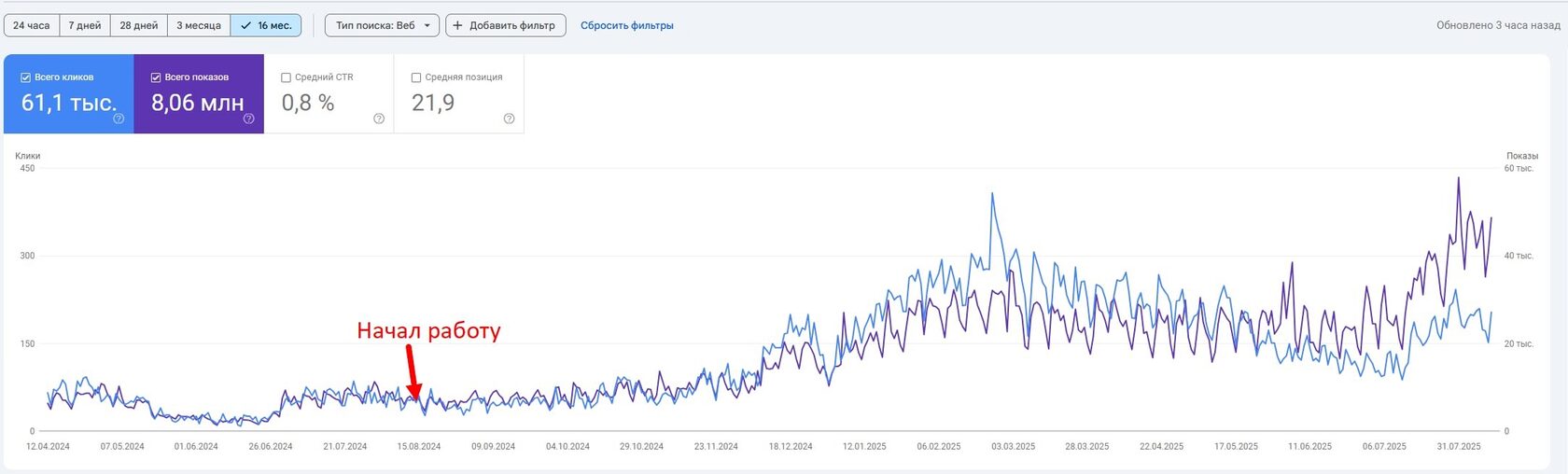Click the 15.08.2024 axis date label
1568x474 pixels.
[419, 446]
